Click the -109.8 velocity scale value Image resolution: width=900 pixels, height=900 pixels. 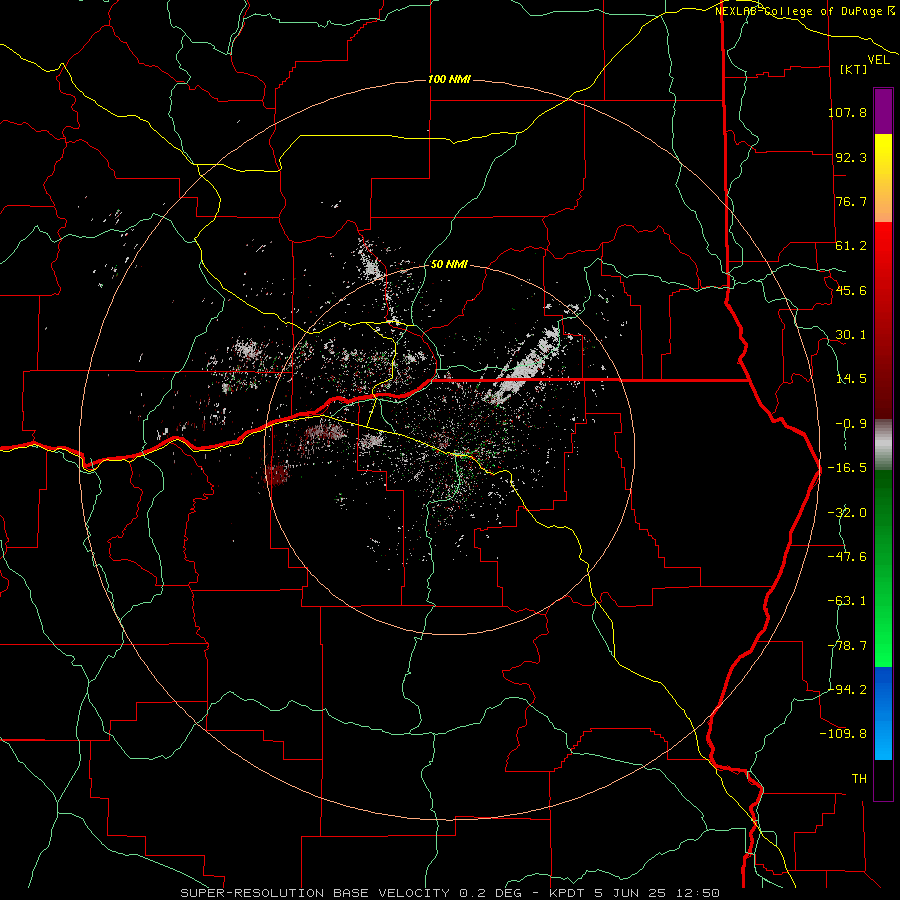[x=843, y=734]
